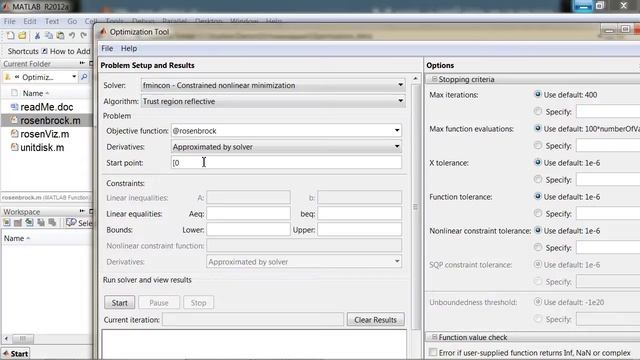Collapse the Function value check section
Screen dimensions: 640x360
[434, 337]
